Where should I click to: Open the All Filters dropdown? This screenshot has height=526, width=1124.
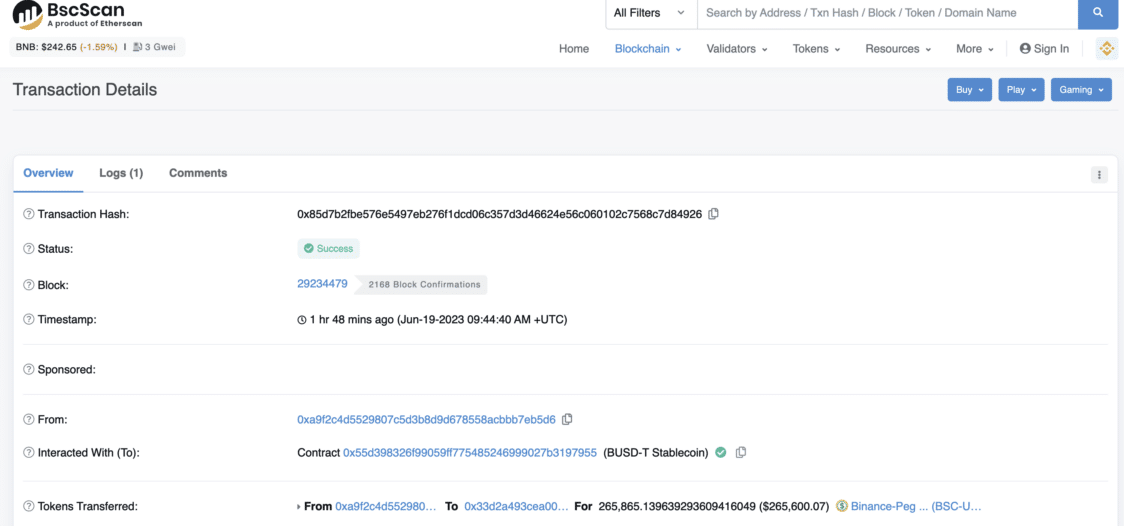650,13
